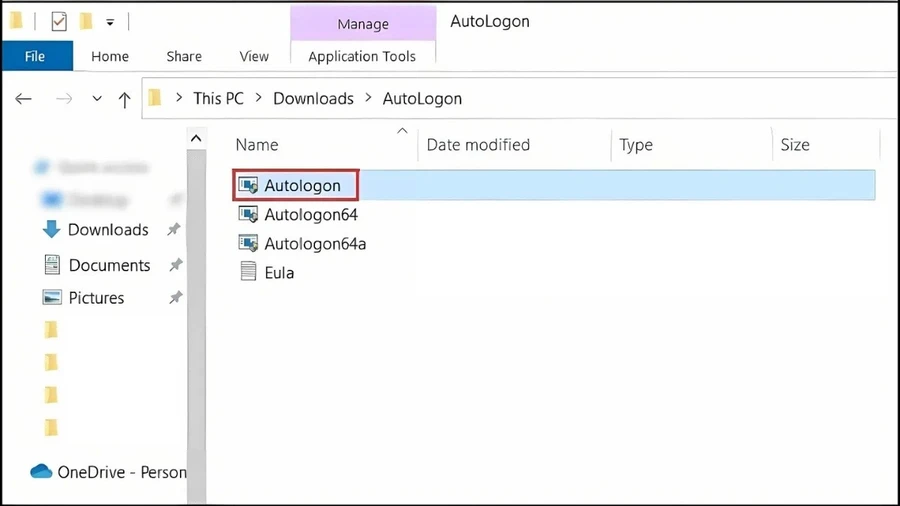
Task: Click the Pictures icon in sidebar
Action: pyautogui.click(x=52, y=297)
